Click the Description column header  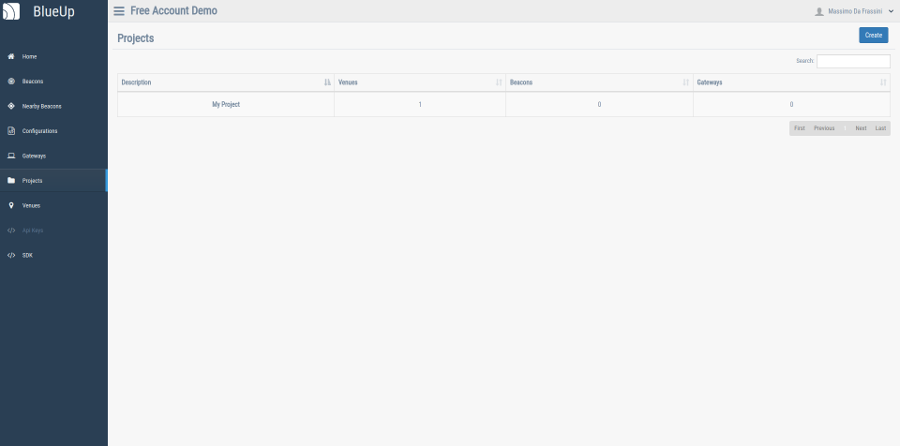(x=226, y=82)
